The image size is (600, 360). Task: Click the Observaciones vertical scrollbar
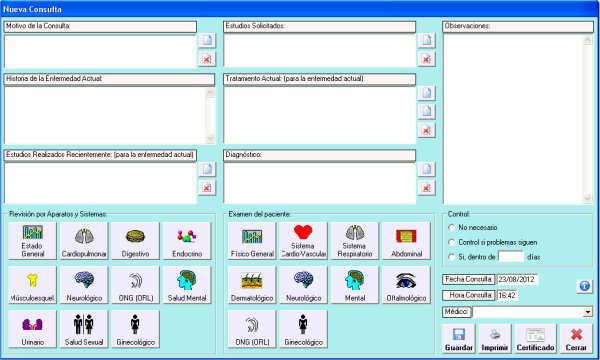coord(587,119)
